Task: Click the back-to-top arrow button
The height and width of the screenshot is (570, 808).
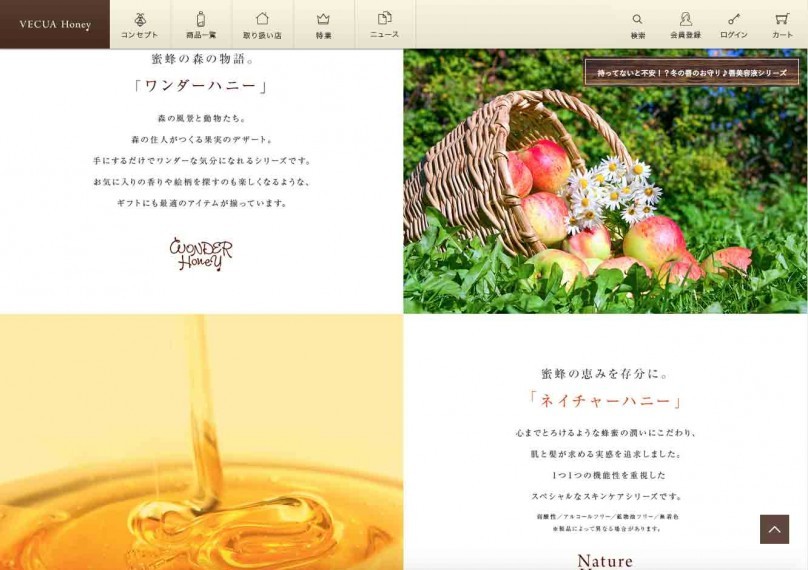Action: point(774,529)
